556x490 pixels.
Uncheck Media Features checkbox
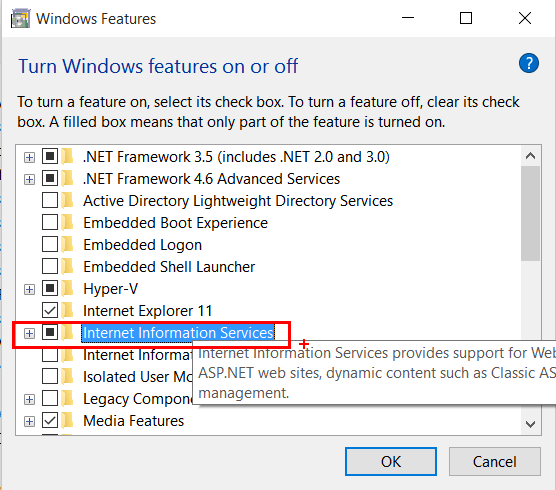(x=50, y=420)
